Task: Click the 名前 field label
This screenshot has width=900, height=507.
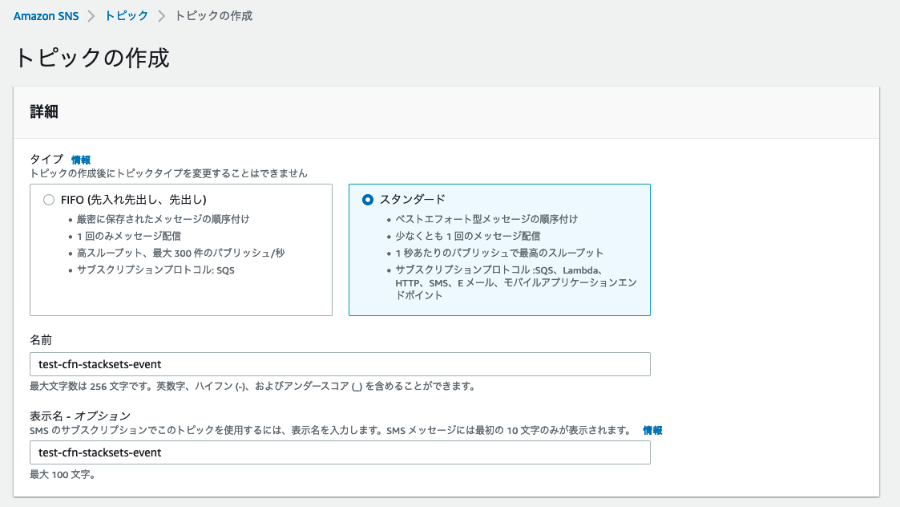Action: click(x=41, y=340)
